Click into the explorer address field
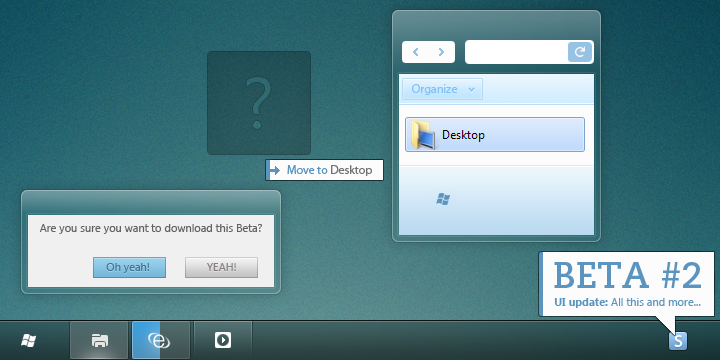This screenshot has height=360, width=720. 517,52
